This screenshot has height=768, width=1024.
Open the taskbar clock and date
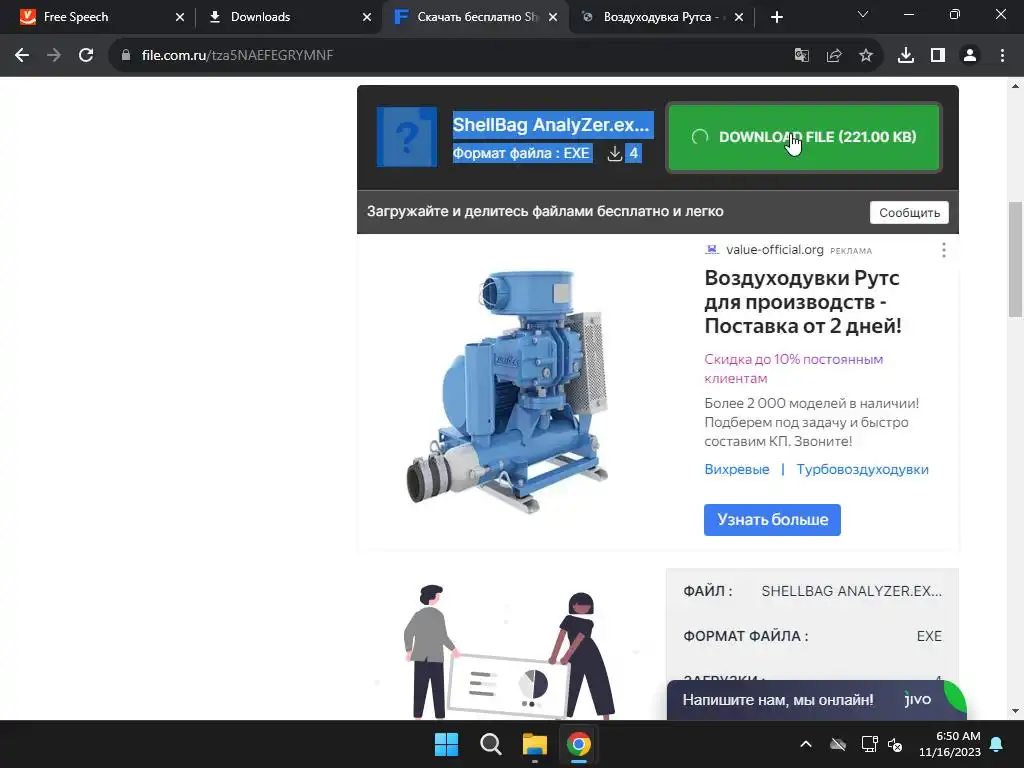click(950, 744)
